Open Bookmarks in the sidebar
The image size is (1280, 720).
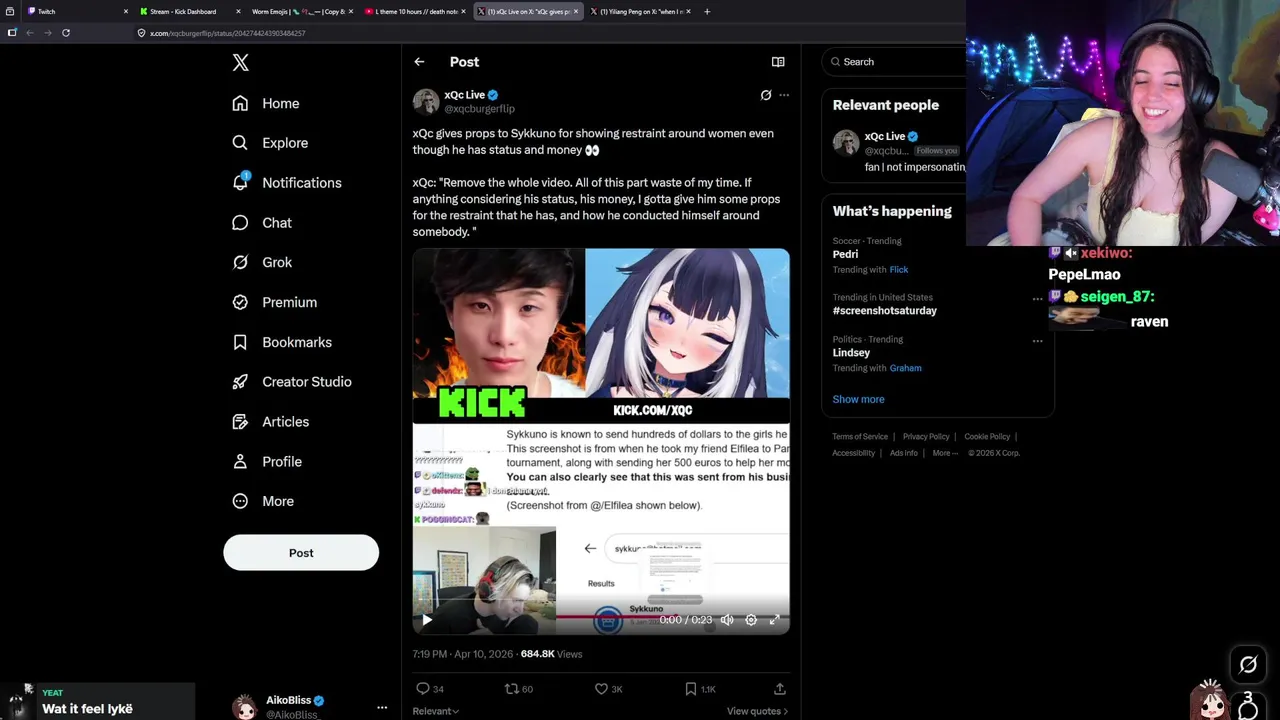coord(282,342)
